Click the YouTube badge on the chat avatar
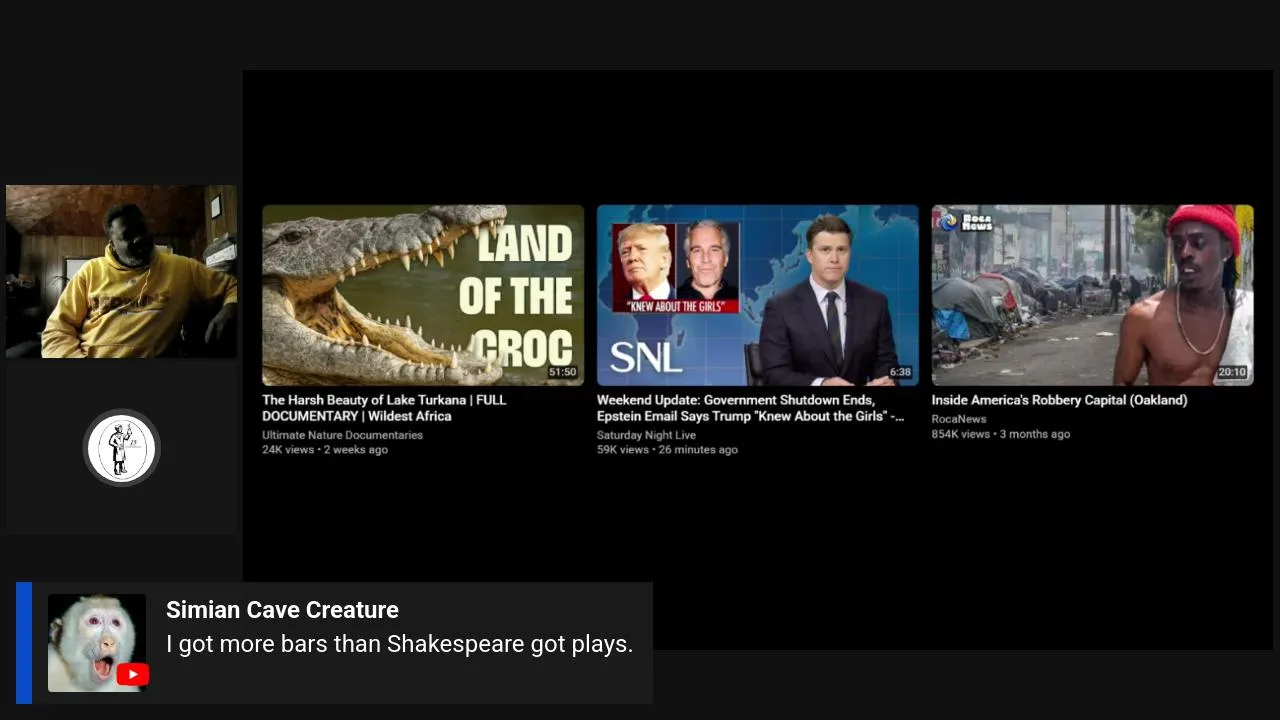The height and width of the screenshot is (720, 1280). tap(133, 675)
